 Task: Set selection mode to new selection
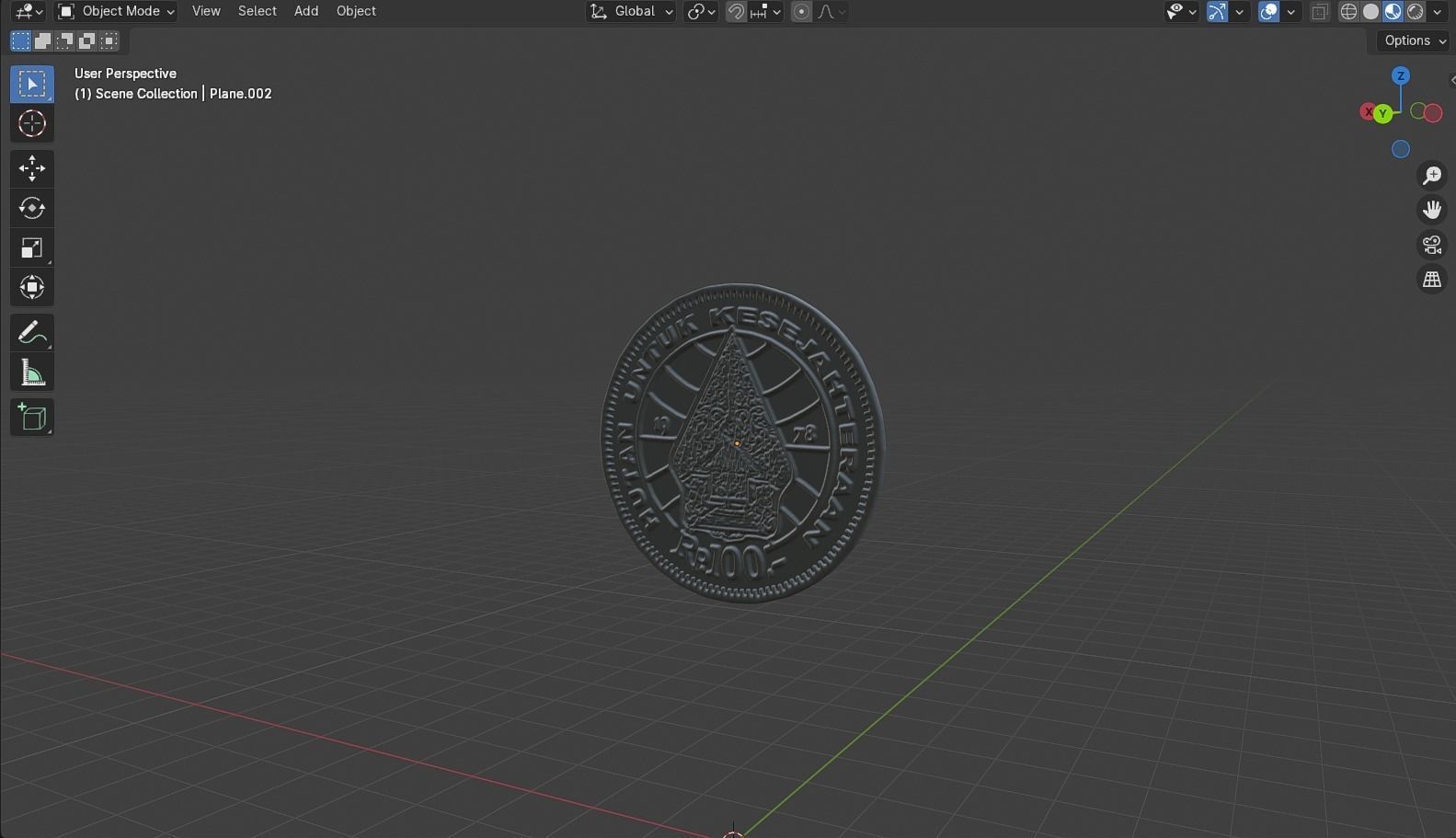coord(20,40)
